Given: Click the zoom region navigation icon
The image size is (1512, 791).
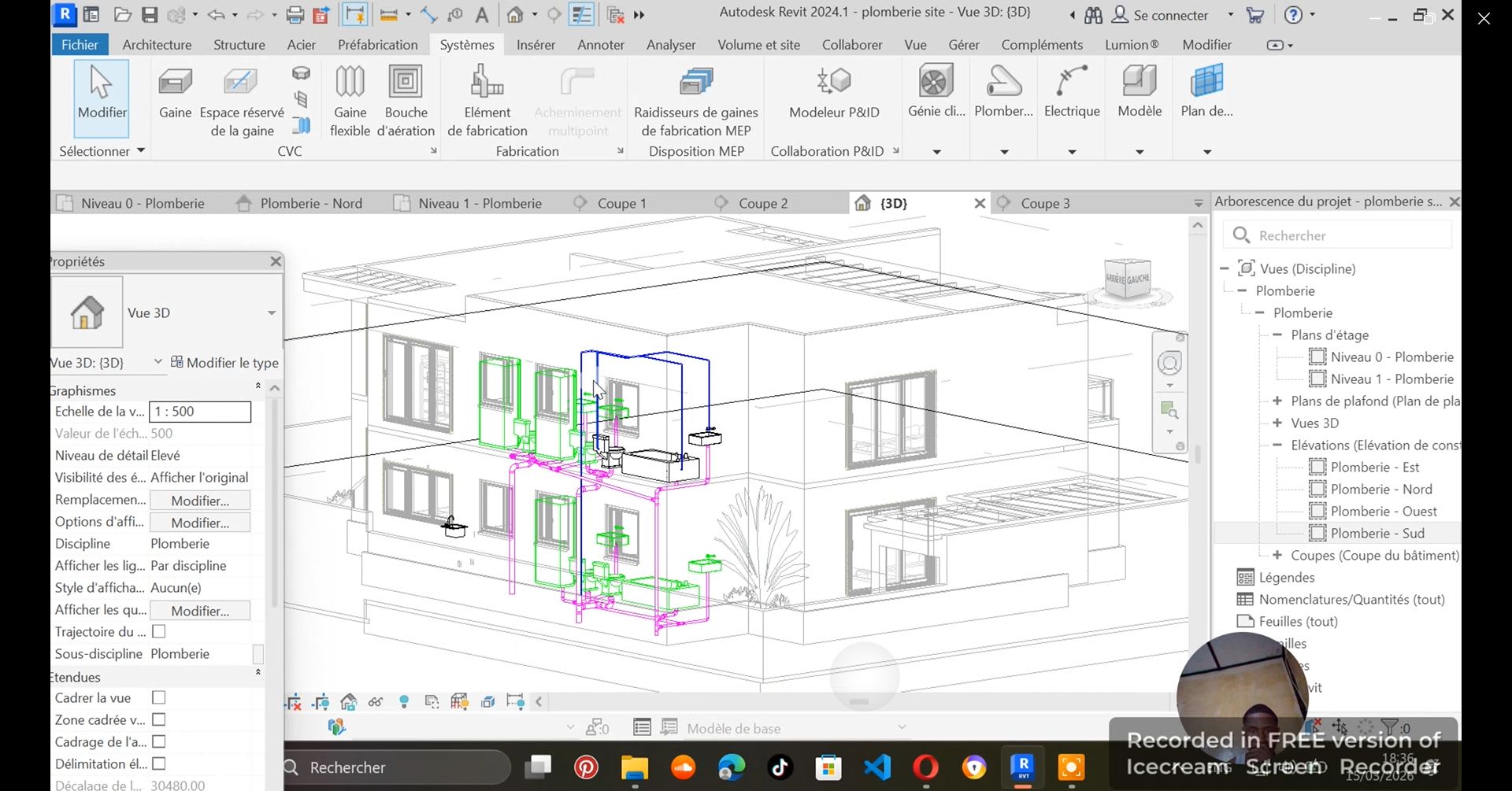Looking at the screenshot, I should 1169,410.
